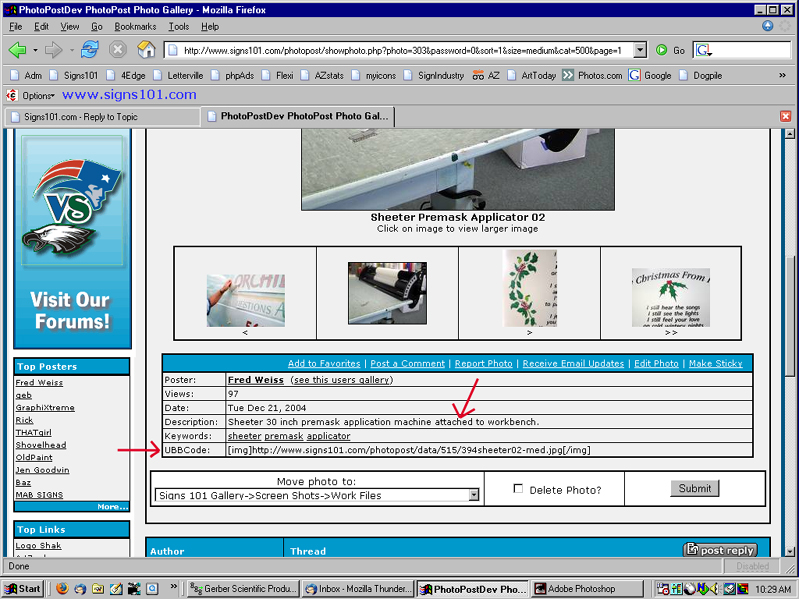Click the Submit button
Image resolution: width=799 pixels, height=599 pixels.
(x=695, y=488)
